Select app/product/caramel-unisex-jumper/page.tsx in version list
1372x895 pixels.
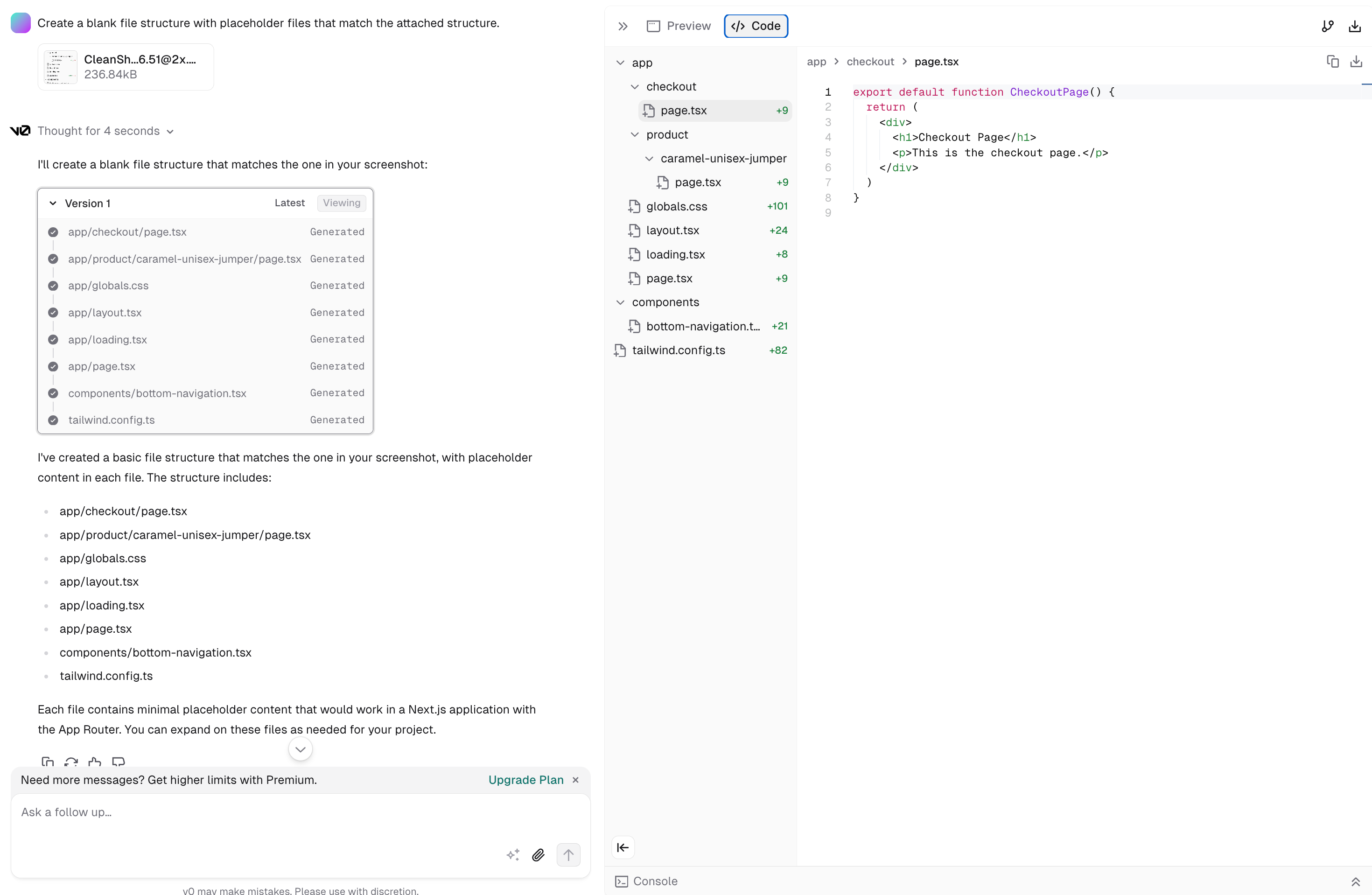click(184, 259)
